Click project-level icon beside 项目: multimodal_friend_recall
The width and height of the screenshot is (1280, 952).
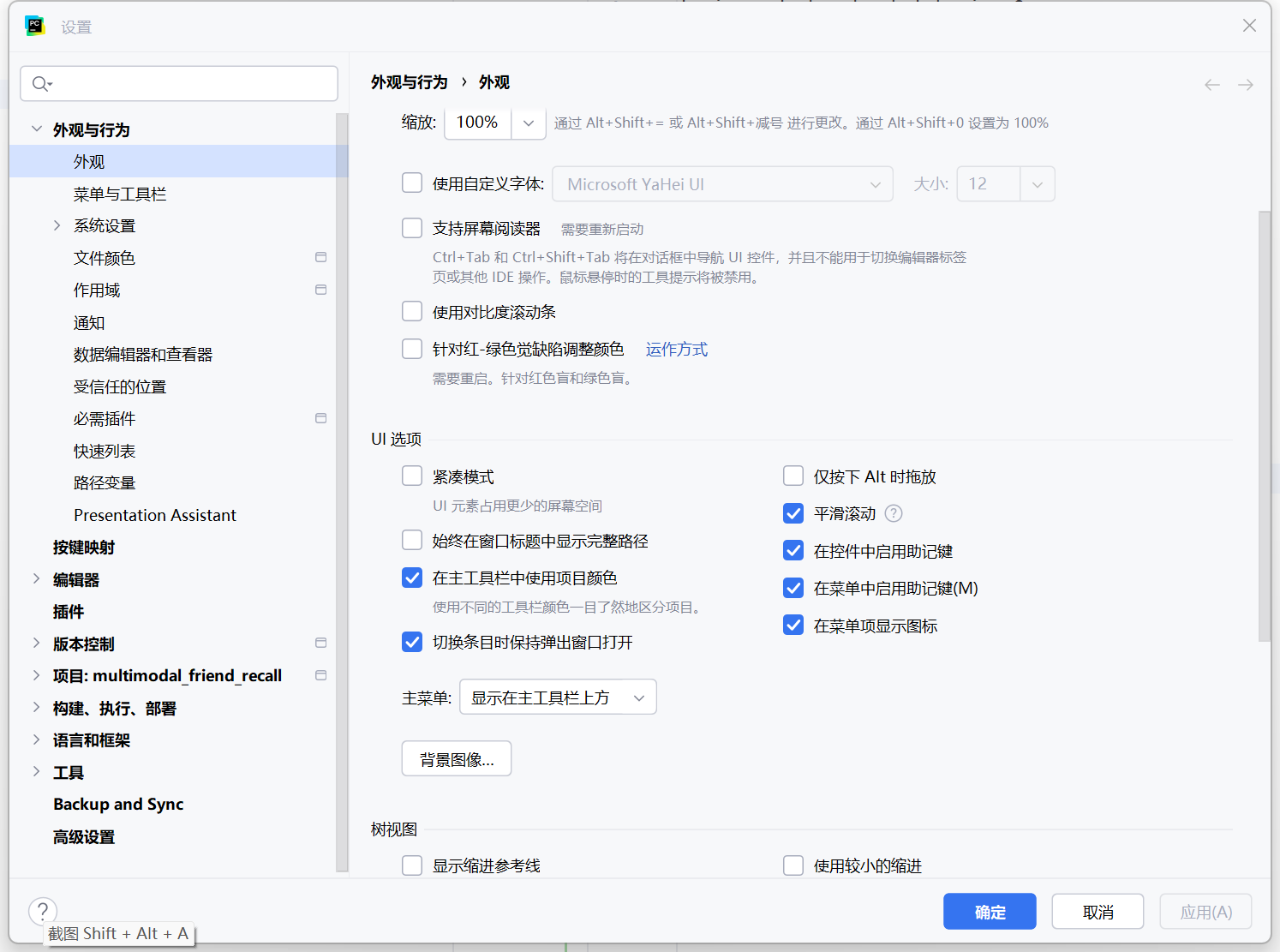(x=321, y=675)
